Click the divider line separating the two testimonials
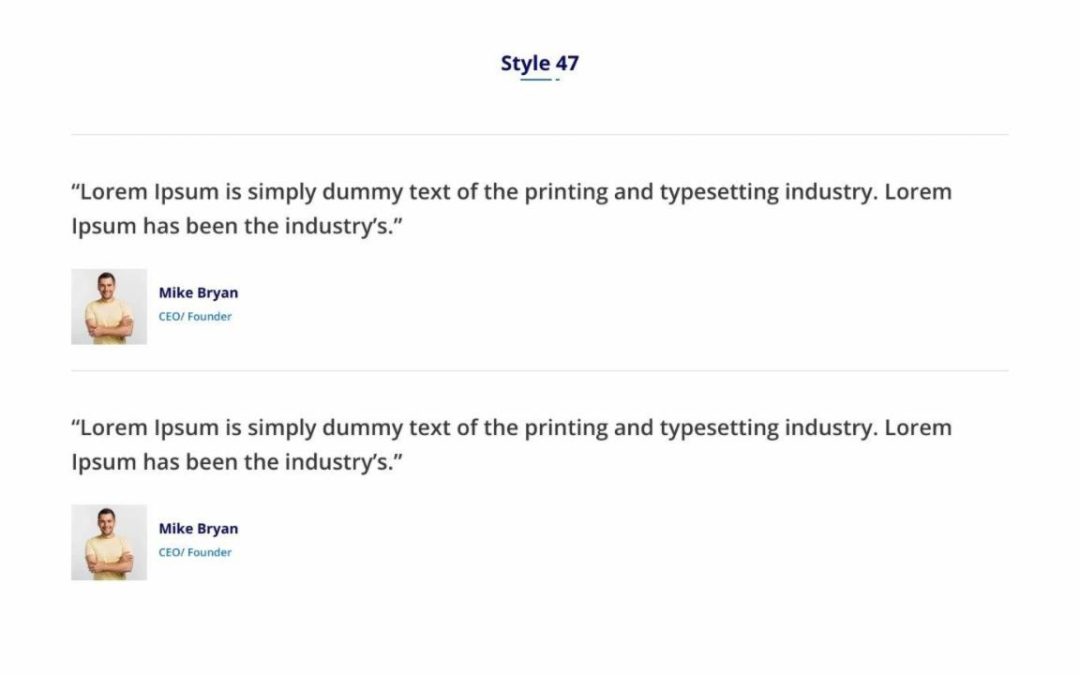This screenshot has width=1080, height=675. click(x=539, y=371)
